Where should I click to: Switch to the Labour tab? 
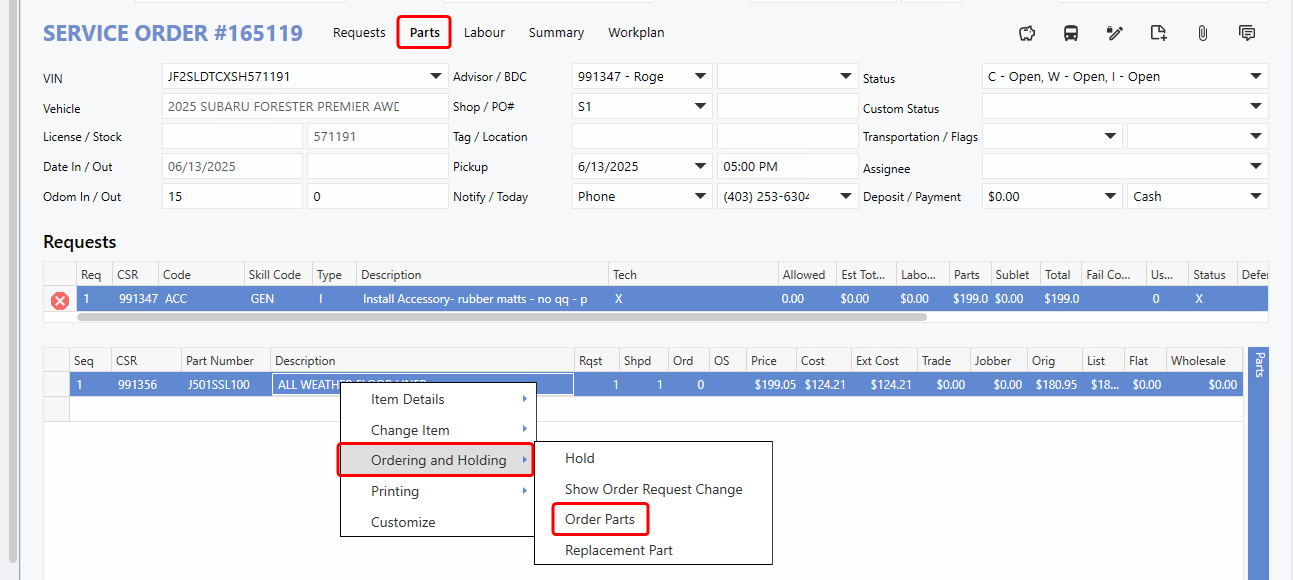coord(484,33)
